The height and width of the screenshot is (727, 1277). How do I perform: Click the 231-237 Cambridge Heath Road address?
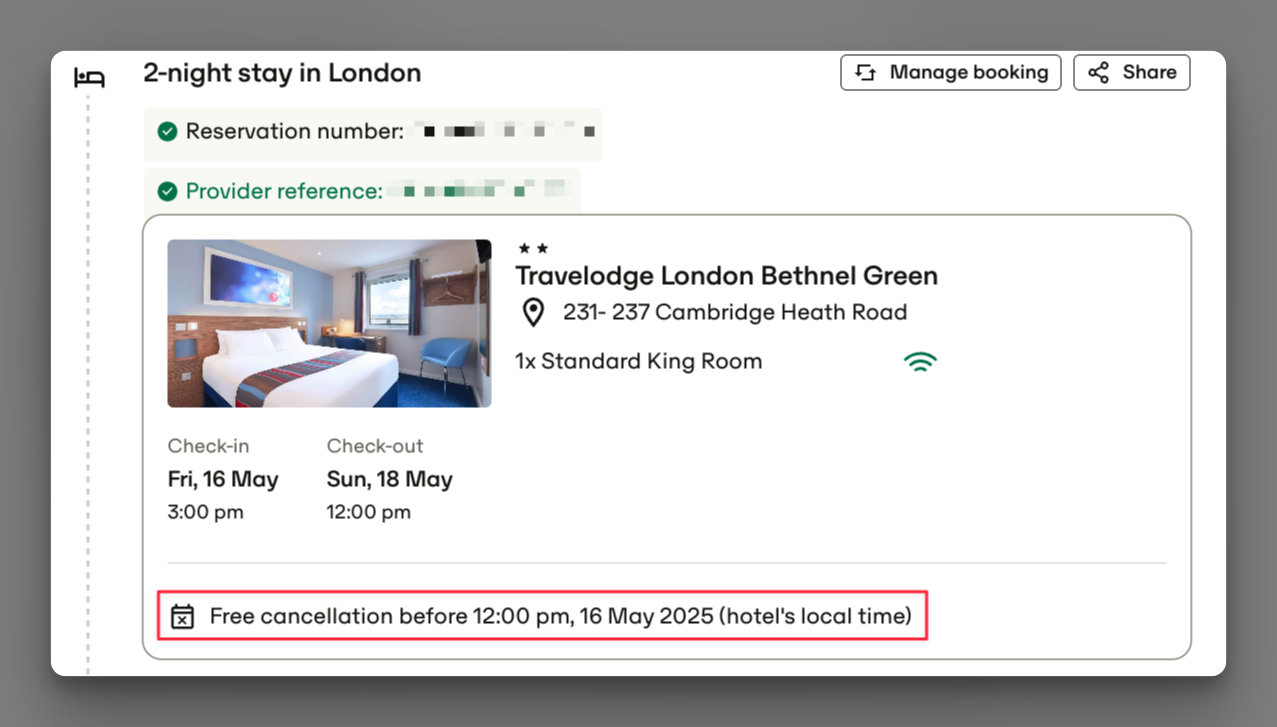pyautogui.click(x=735, y=313)
